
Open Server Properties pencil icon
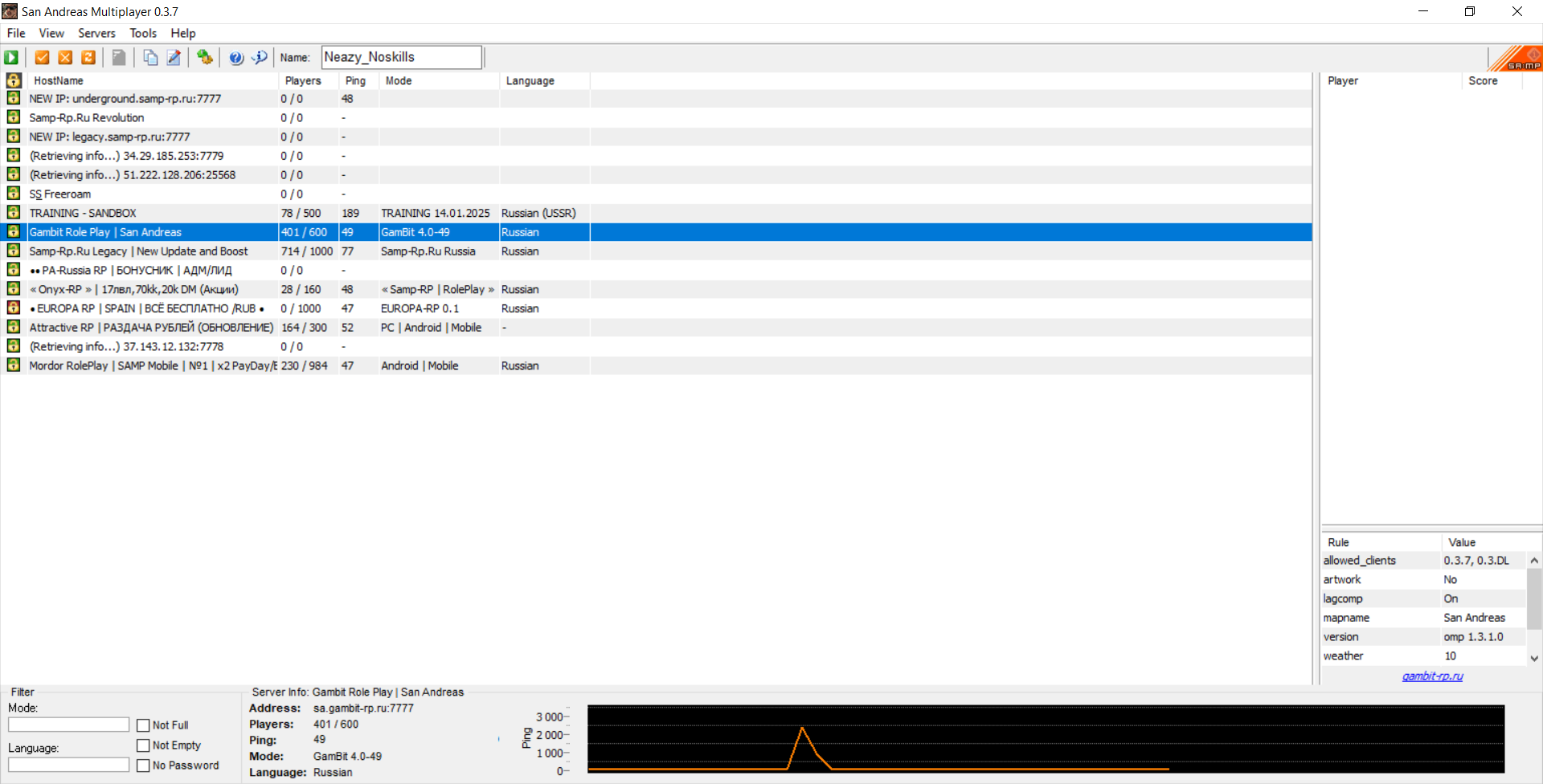[x=174, y=57]
